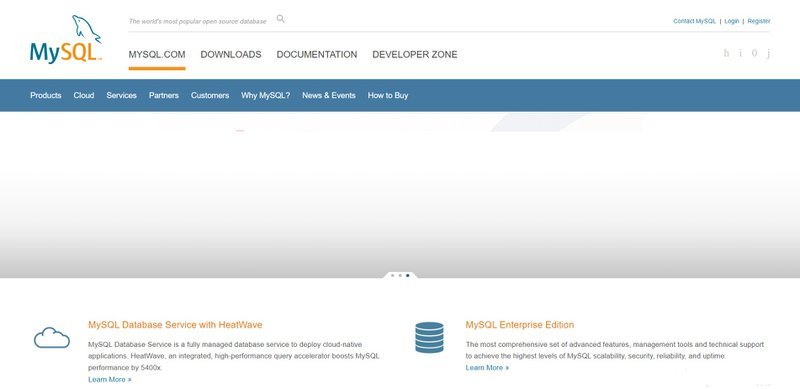The image size is (800, 389).
Task: Open the MYSQL.COM tab
Action: click(x=157, y=55)
